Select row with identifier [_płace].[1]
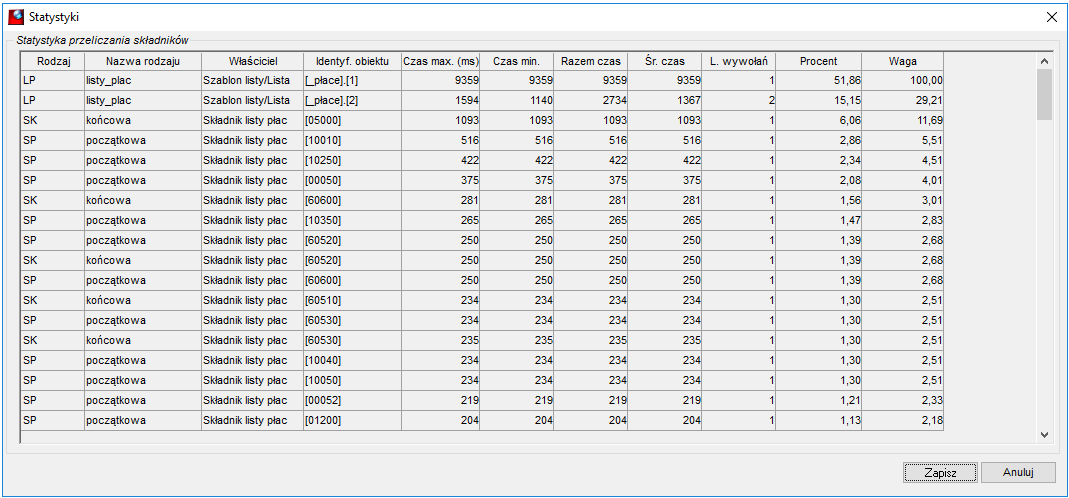1069x498 pixels. click(x=482, y=80)
